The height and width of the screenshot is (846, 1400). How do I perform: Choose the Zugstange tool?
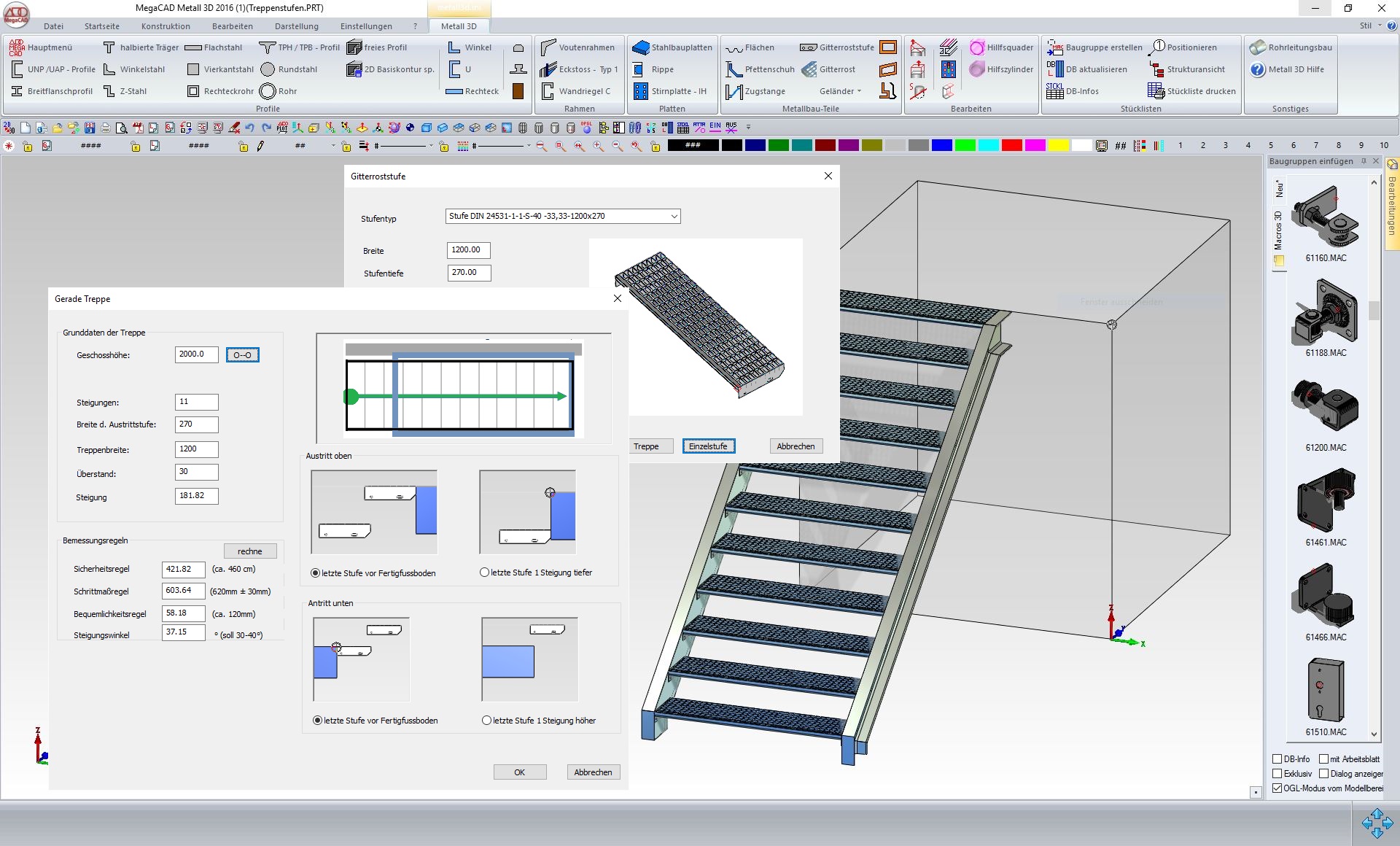[756, 91]
